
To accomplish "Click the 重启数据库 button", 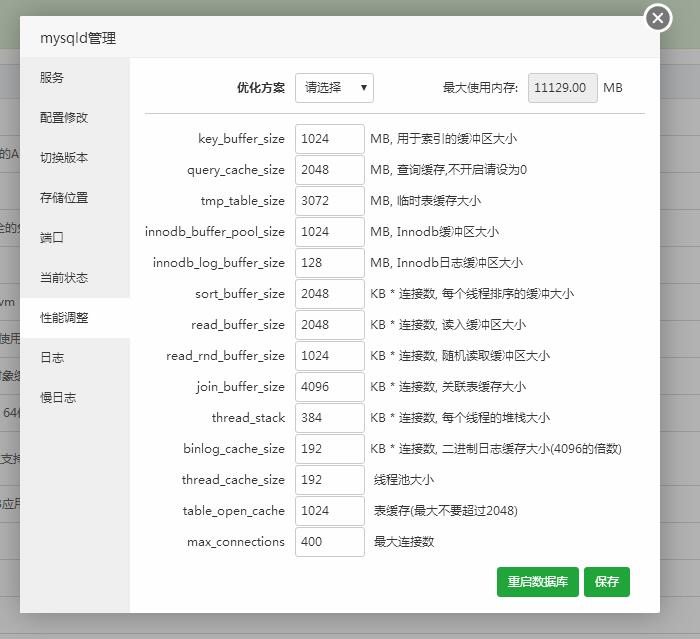I will point(537,581).
